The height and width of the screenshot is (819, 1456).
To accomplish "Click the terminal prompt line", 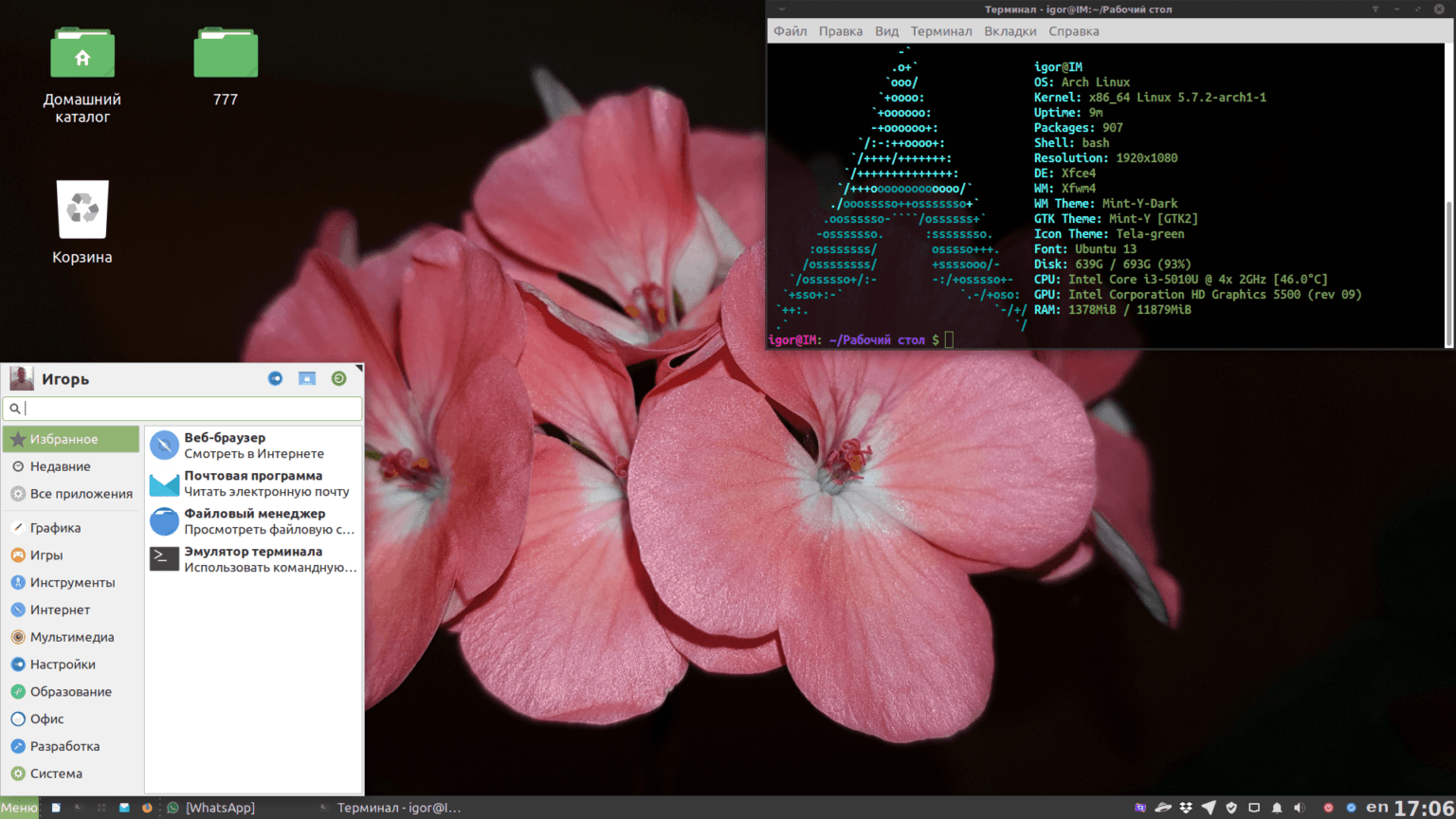I will [861, 339].
